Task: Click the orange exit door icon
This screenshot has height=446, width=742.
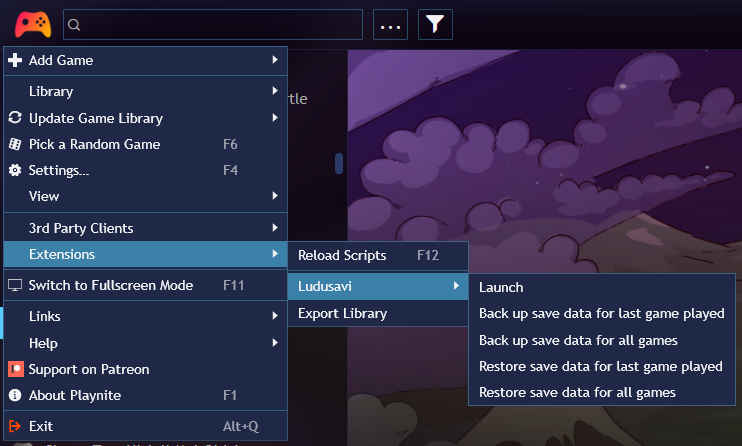Action: [15, 426]
